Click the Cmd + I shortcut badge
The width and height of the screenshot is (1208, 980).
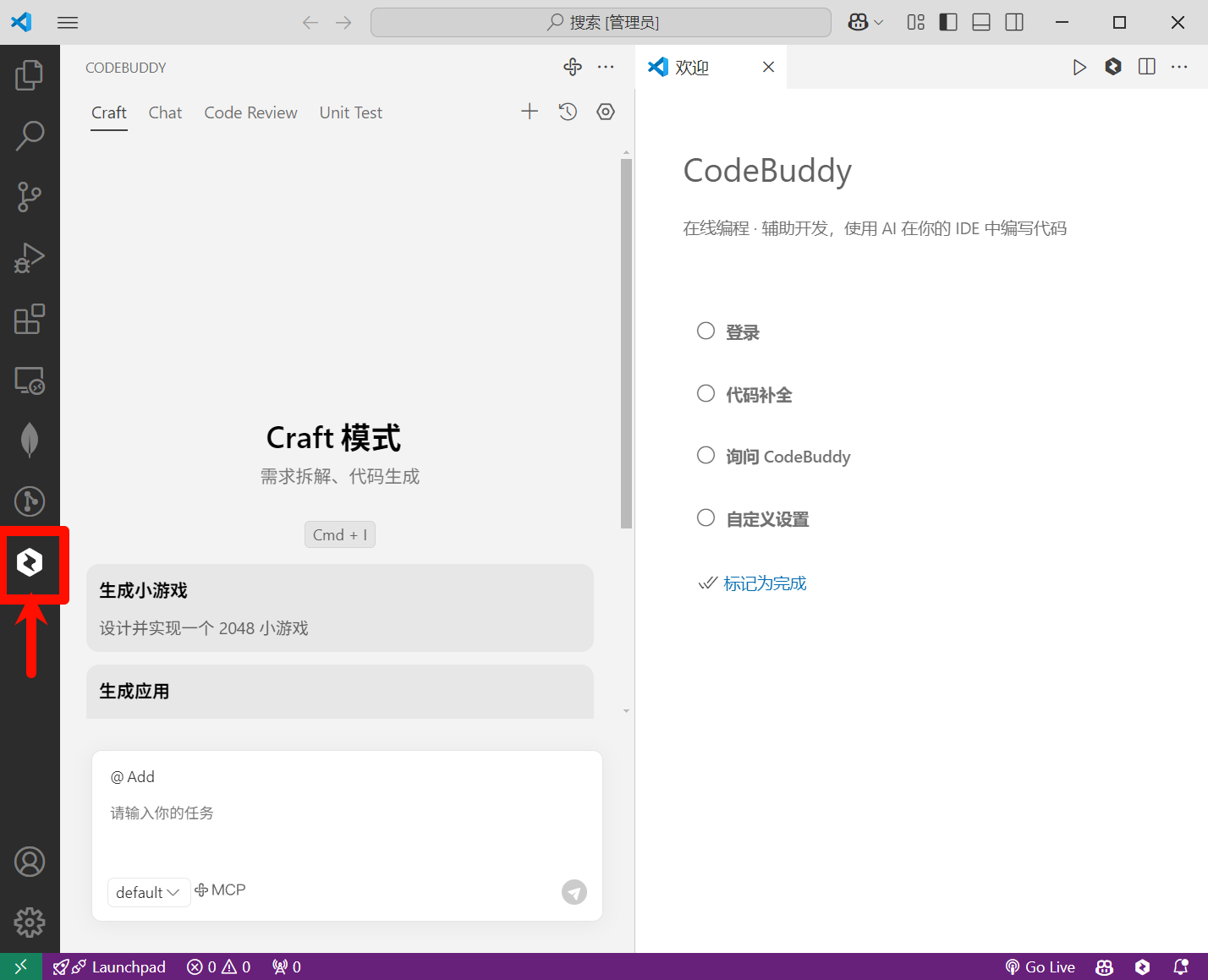pyautogui.click(x=340, y=534)
